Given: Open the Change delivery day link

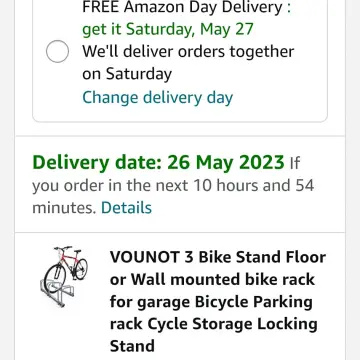Looking at the screenshot, I should [157, 98].
